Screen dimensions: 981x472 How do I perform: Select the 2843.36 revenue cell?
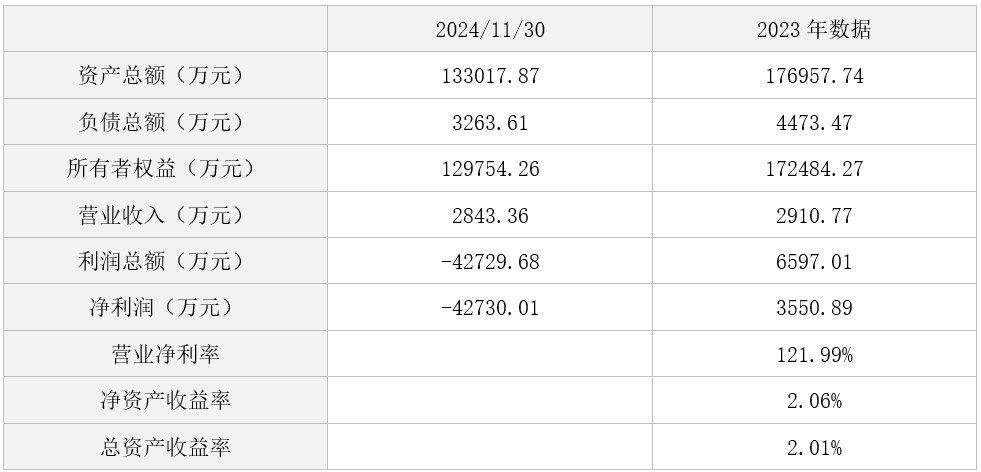pyautogui.click(x=490, y=215)
